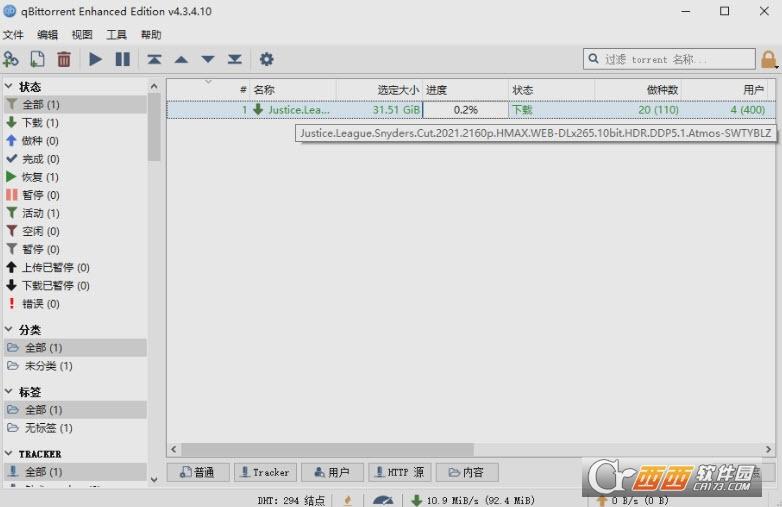The width and height of the screenshot is (782, 507).
Task: Click the red delete torrent trash icon
Action: coord(64,59)
